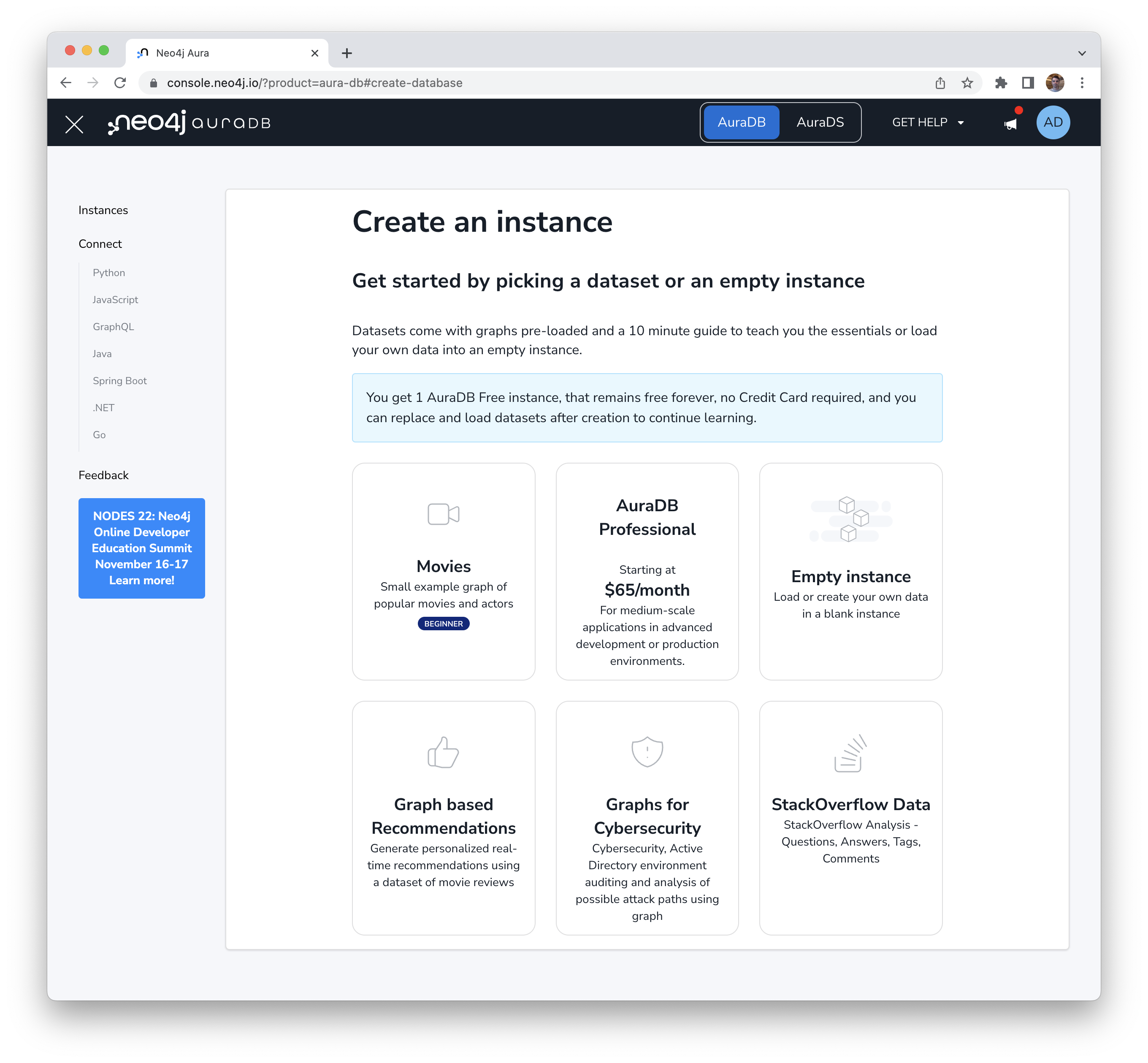Viewport: 1148px width, 1063px height.
Task: Open the Instances section in the sidebar
Action: click(x=103, y=209)
